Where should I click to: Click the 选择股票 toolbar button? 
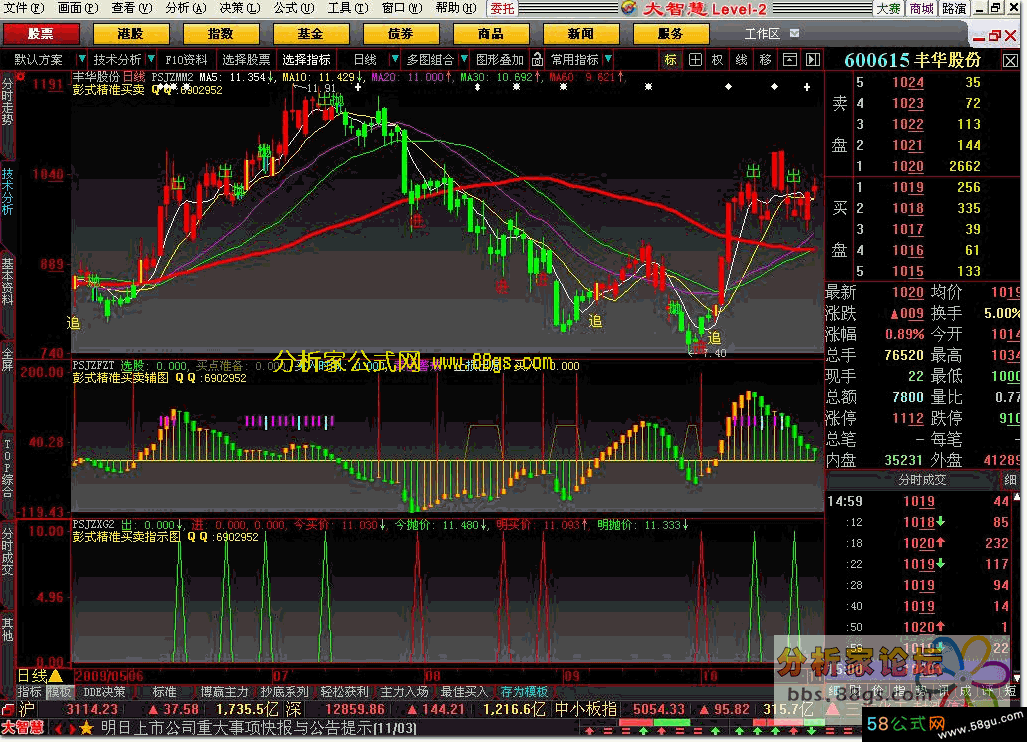coord(246,60)
